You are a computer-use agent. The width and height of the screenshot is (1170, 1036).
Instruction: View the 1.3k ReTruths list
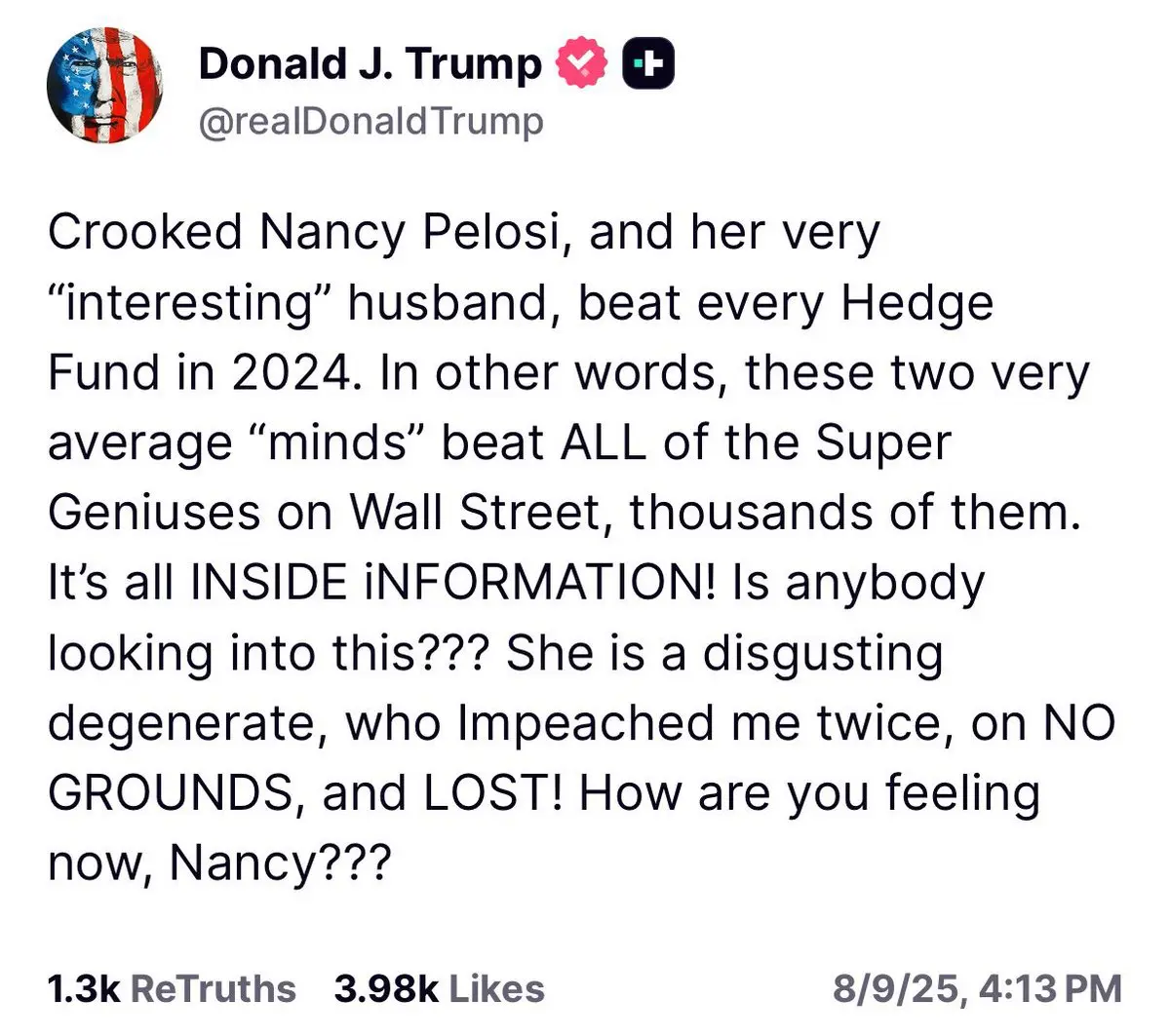click(172, 988)
